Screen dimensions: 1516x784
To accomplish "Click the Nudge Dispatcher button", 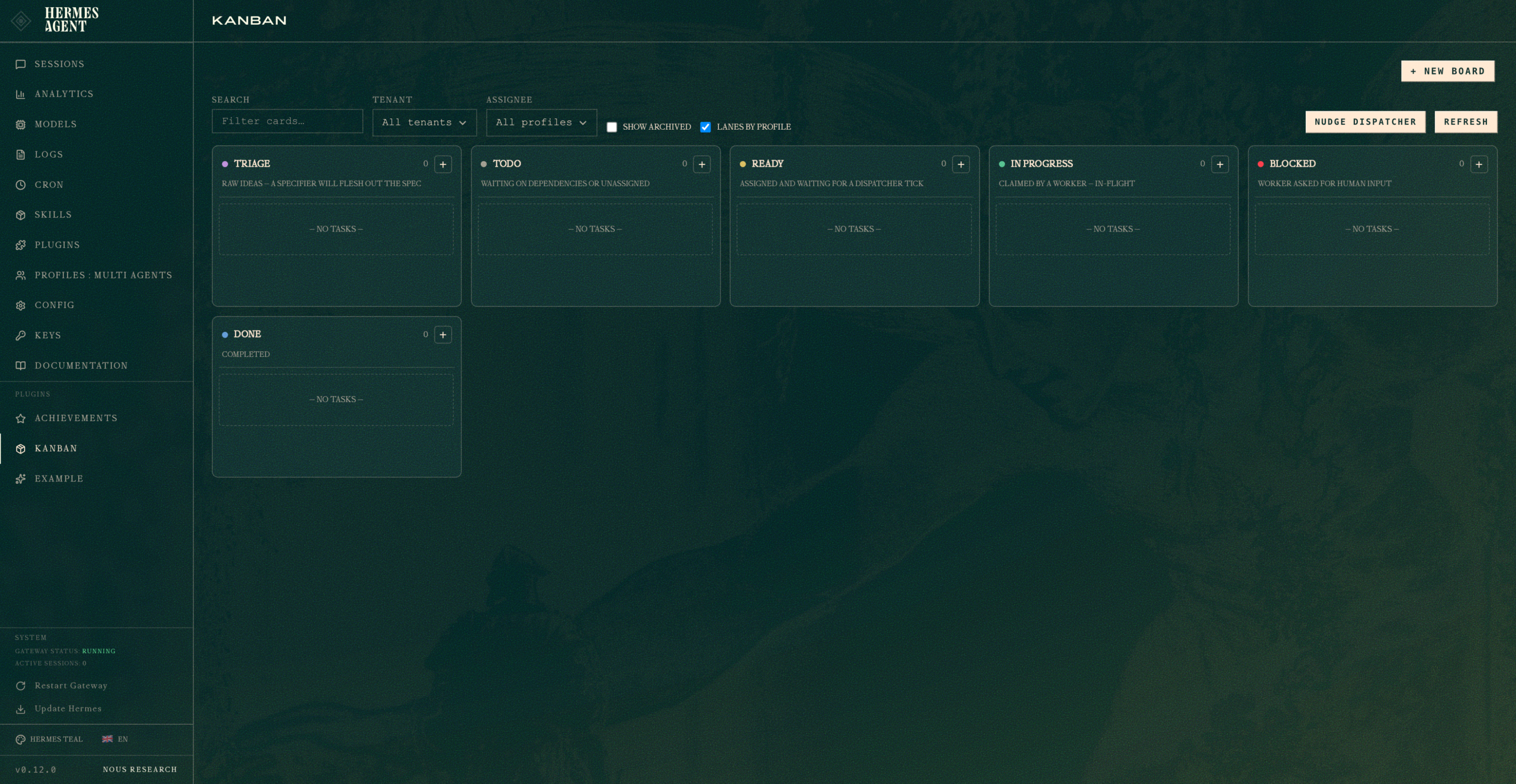I will point(1365,122).
